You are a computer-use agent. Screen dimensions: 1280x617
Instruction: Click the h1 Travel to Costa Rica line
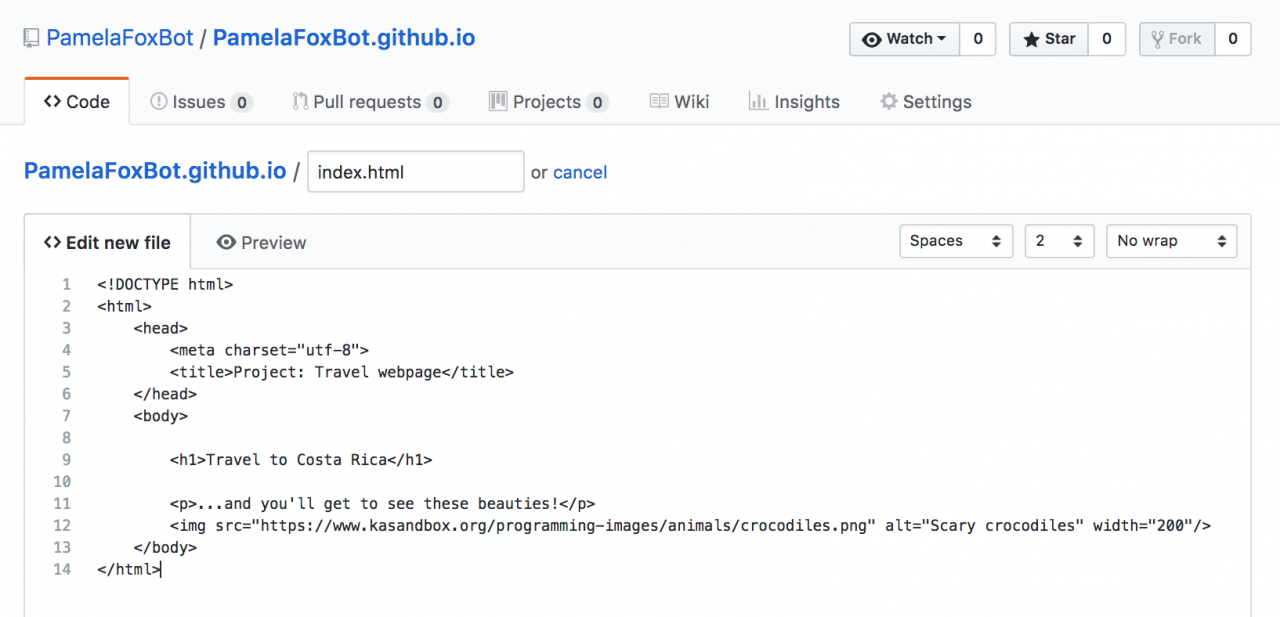tap(301, 460)
